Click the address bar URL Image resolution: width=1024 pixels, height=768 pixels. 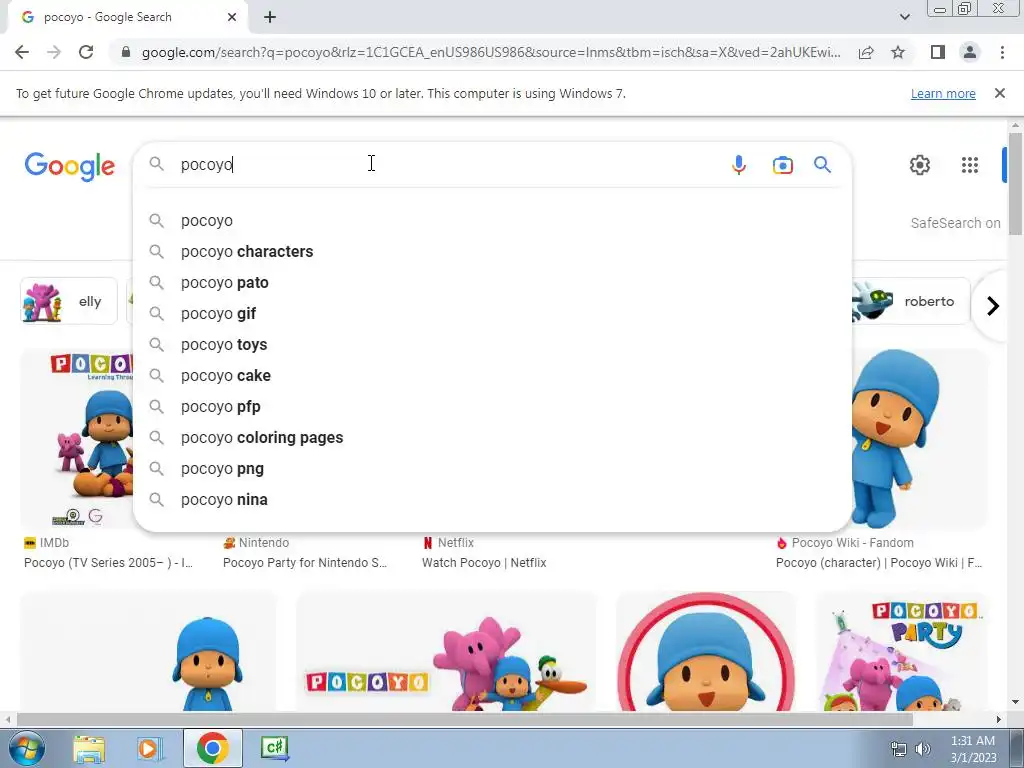click(491, 52)
